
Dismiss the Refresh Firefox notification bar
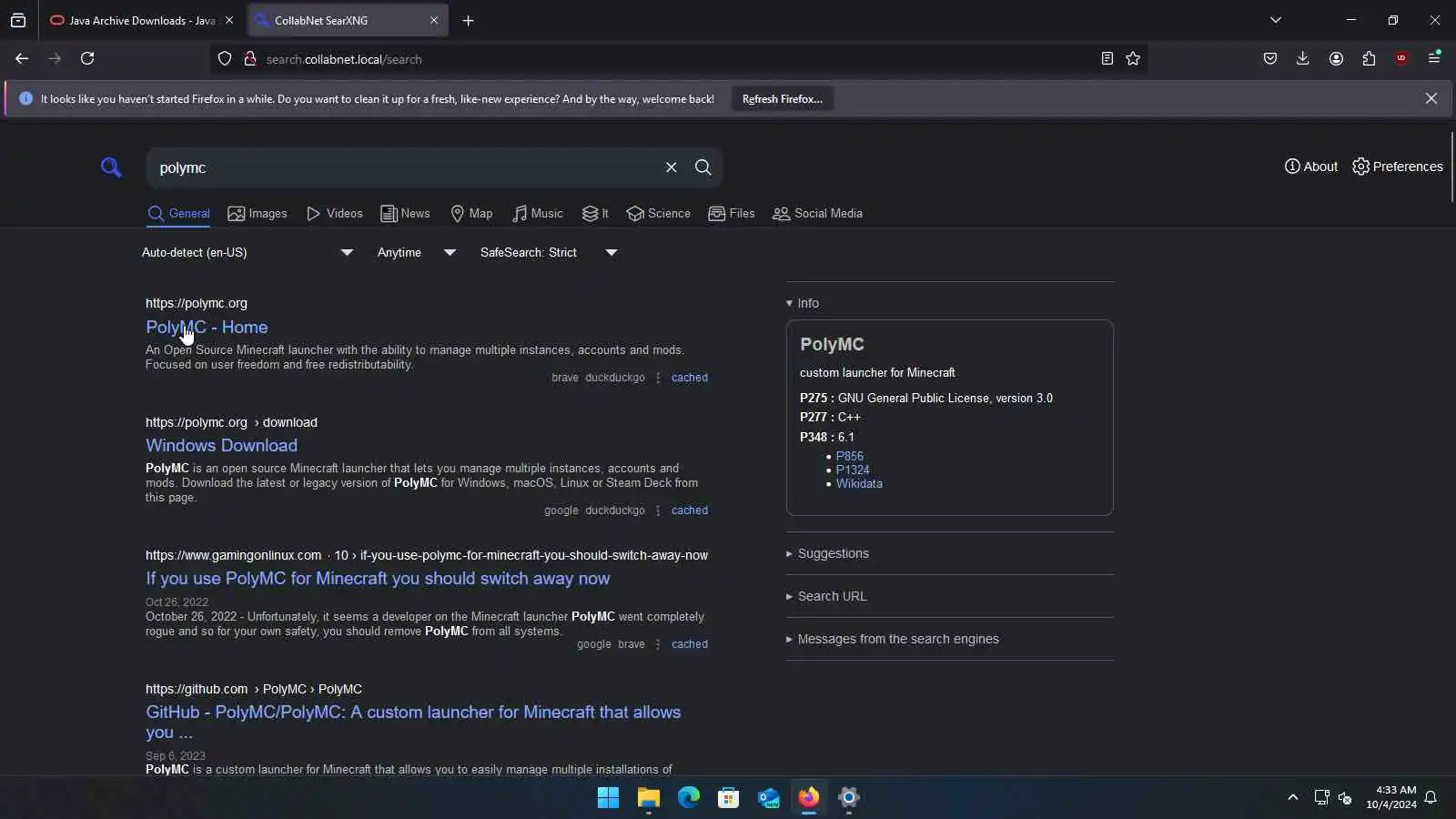click(1431, 98)
